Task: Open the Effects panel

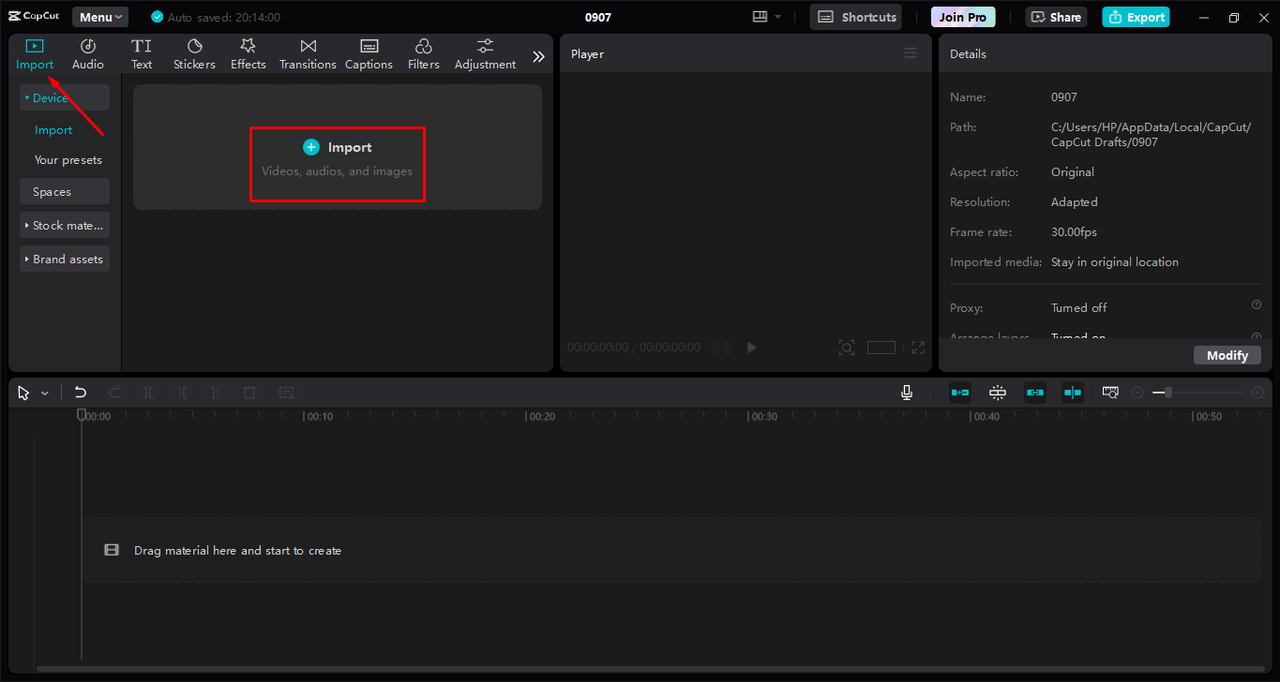Action: click(x=248, y=54)
